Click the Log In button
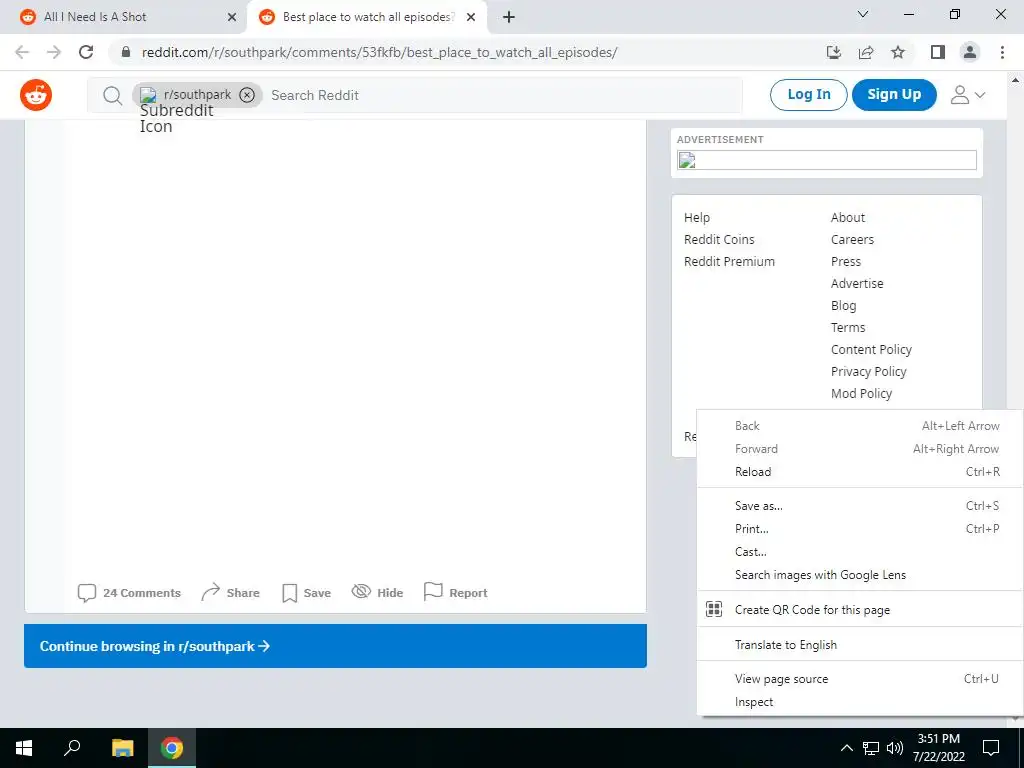1024x768 pixels. (x=808, y=95)
